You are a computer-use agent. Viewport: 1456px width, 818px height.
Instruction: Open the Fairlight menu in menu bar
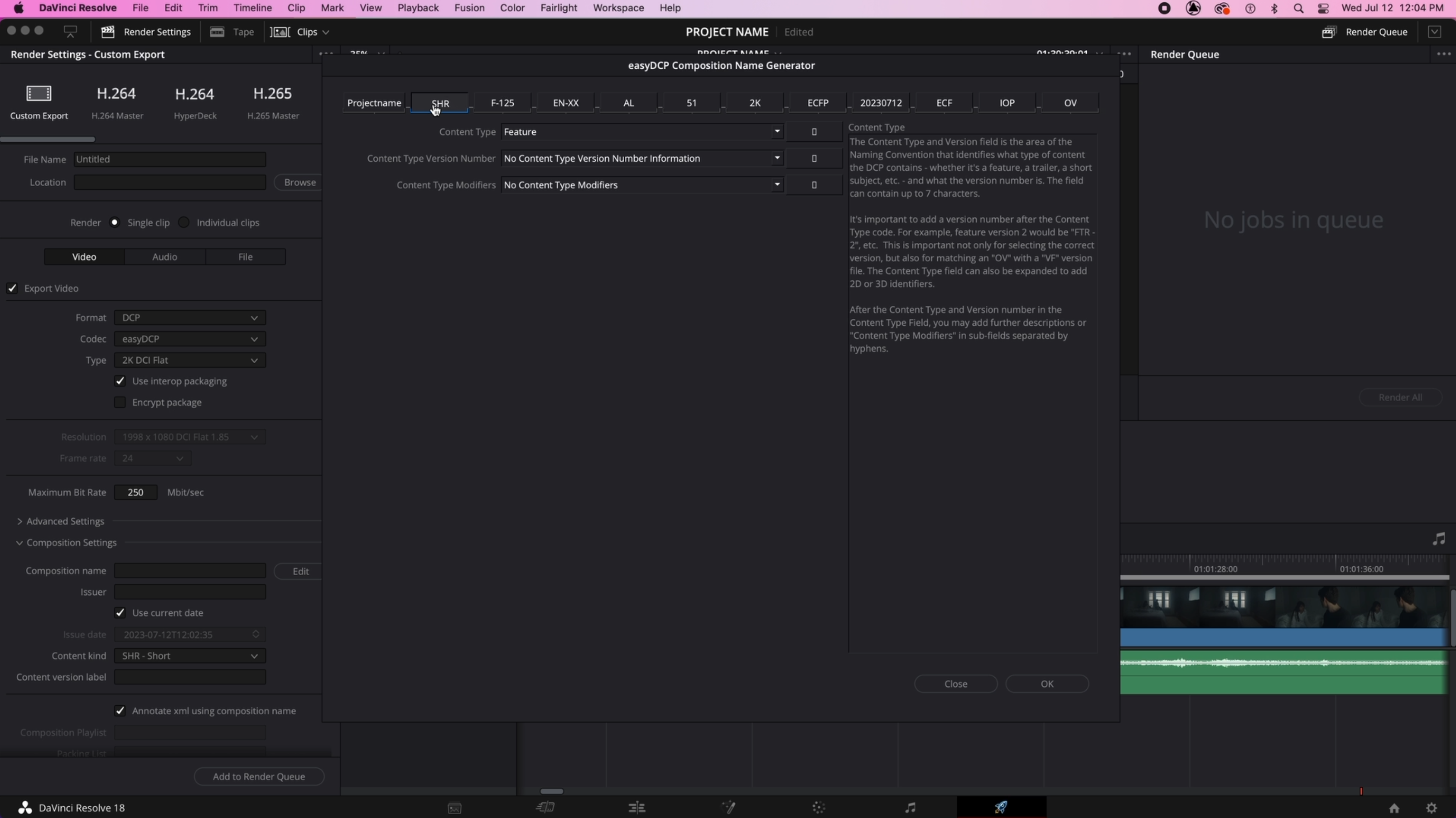pos(559,8)
